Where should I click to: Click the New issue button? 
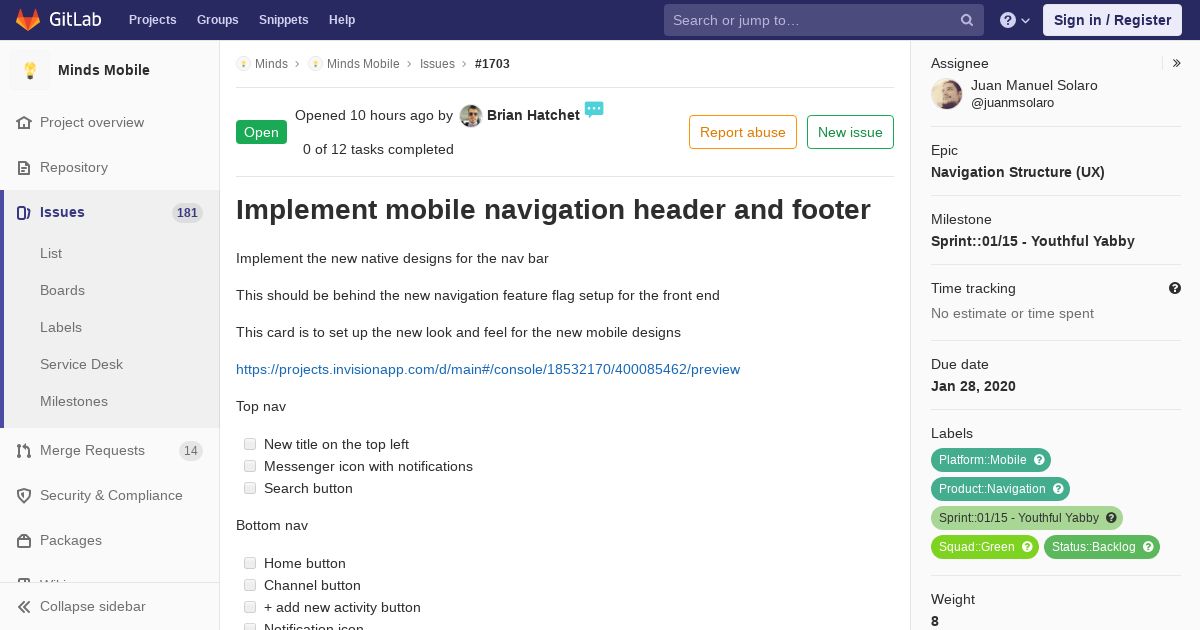click(850, 132)
